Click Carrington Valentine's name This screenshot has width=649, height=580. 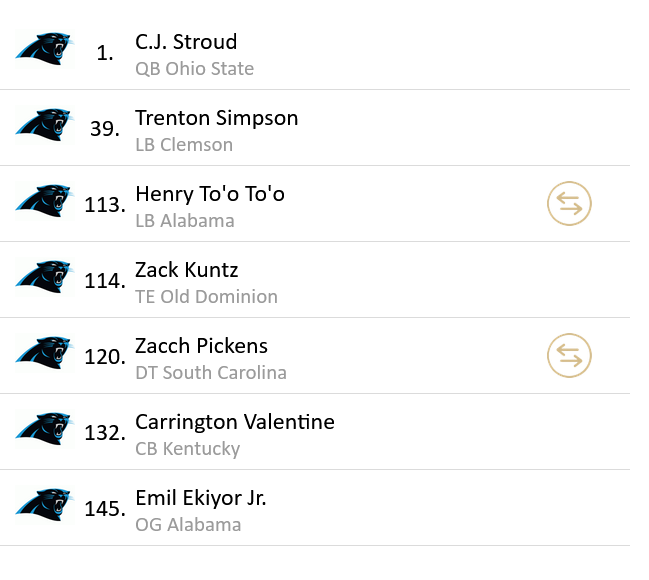[x=234, y=422]
